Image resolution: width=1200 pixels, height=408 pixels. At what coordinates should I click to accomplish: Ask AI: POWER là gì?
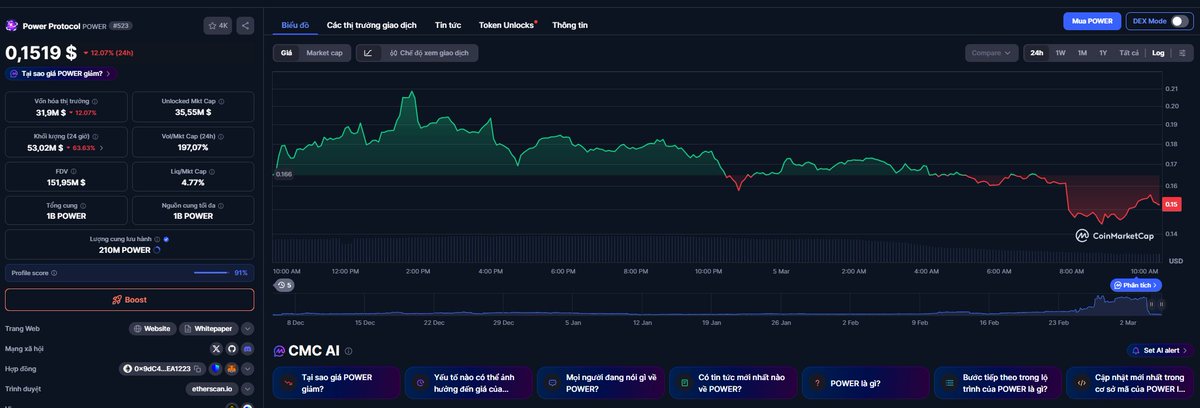pos(864,382)
